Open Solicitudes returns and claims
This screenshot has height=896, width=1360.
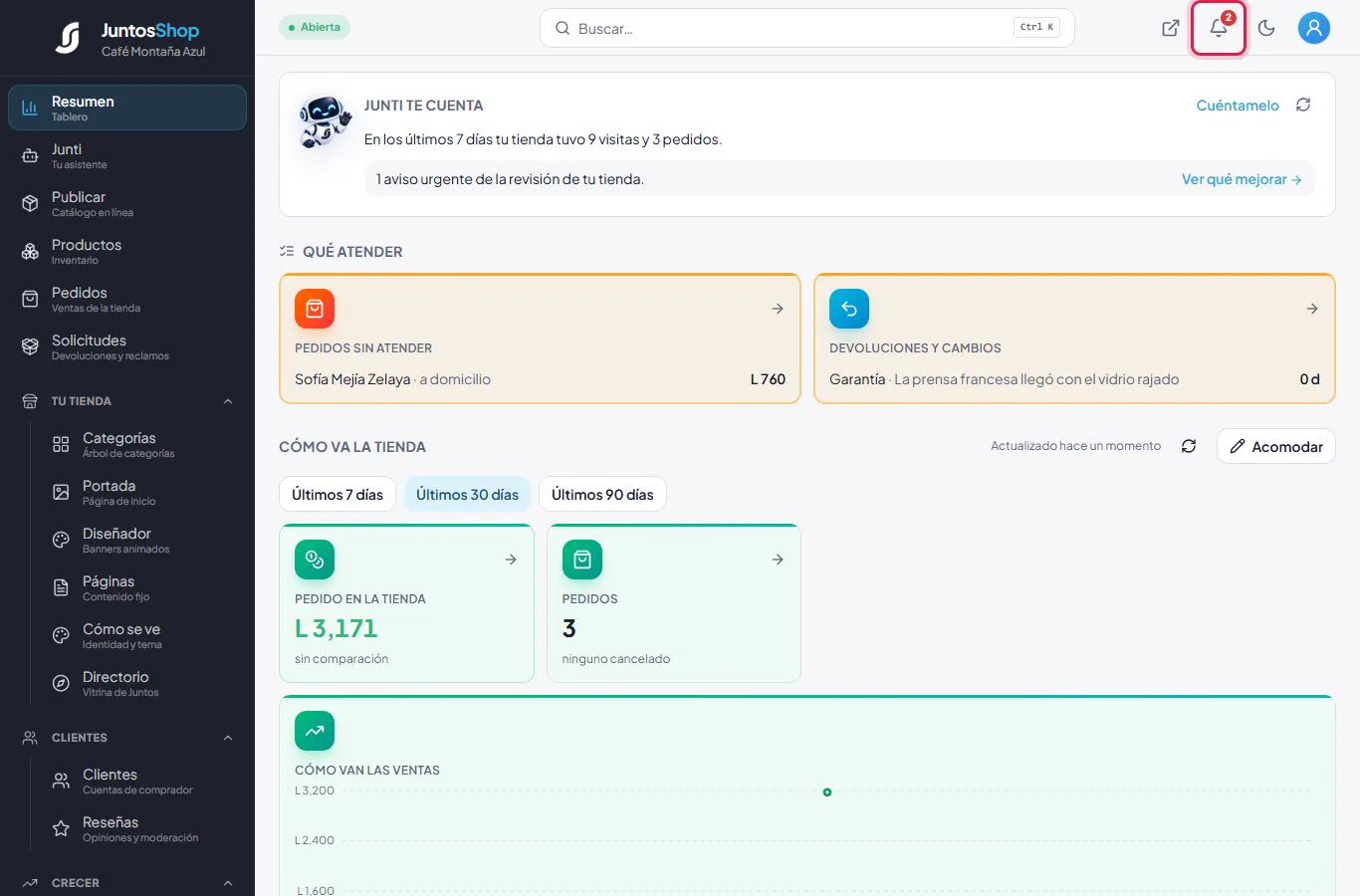[127, 346]
